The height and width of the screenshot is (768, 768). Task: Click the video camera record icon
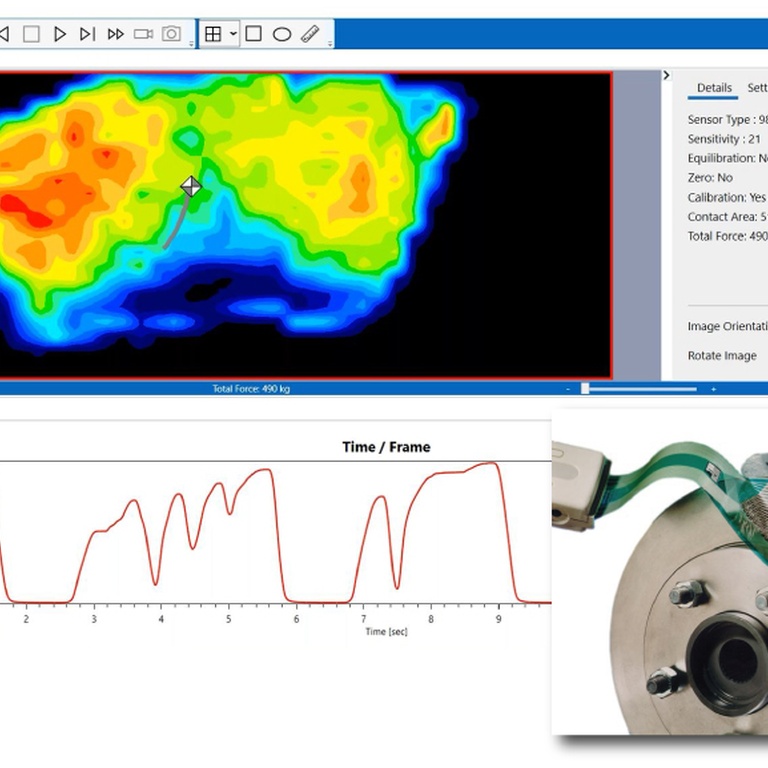[x=144, y=34]
